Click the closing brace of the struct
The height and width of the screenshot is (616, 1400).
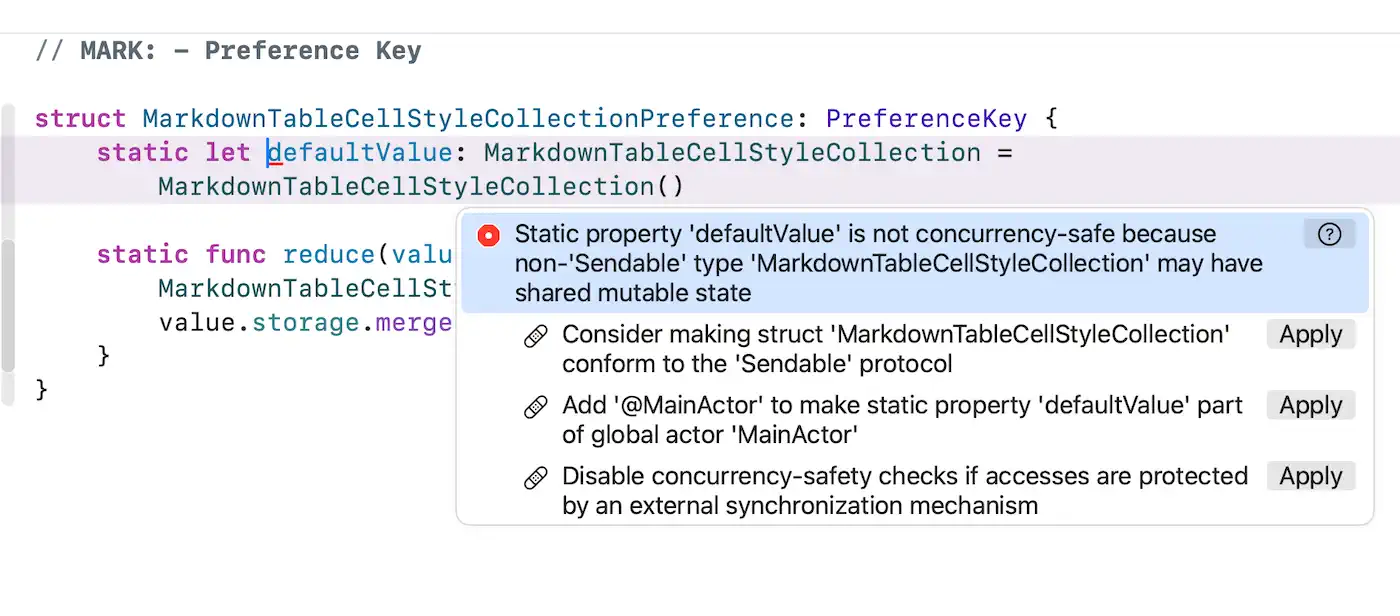click(38, 390)
